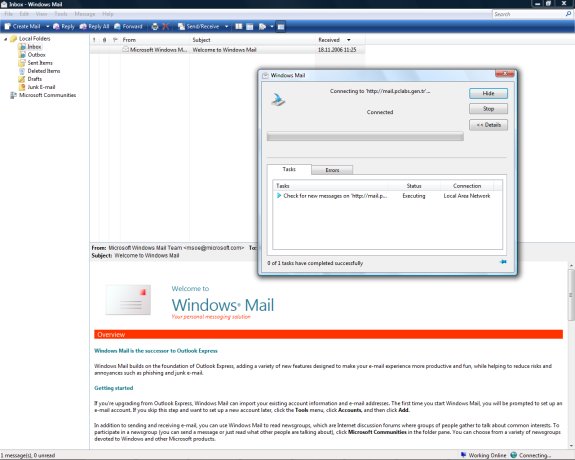The width and height of the screenshot is (575, 460).
Task: Click the Reply All toolbar icon
Action: [94, 26]
